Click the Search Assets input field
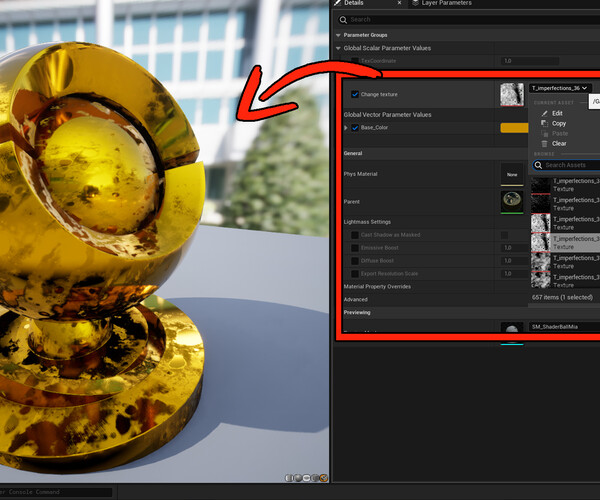Screen dimensions: 600x500 (x=566, y=165)
